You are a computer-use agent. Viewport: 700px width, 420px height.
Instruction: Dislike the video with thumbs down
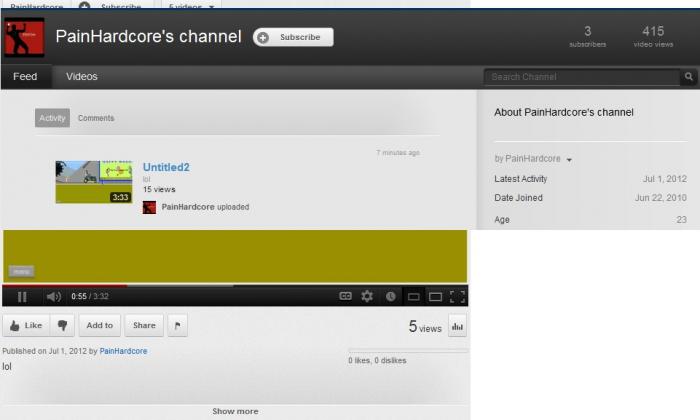point(62,325)
